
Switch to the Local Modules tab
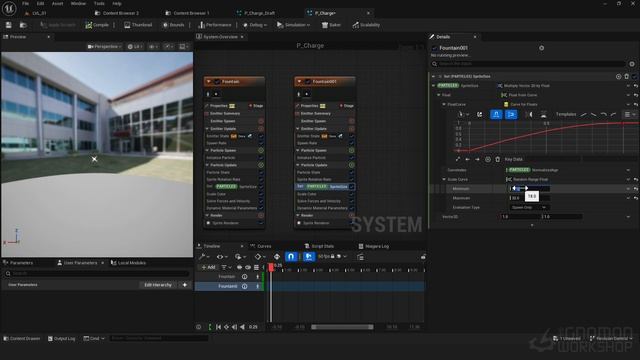click(128, 263)
